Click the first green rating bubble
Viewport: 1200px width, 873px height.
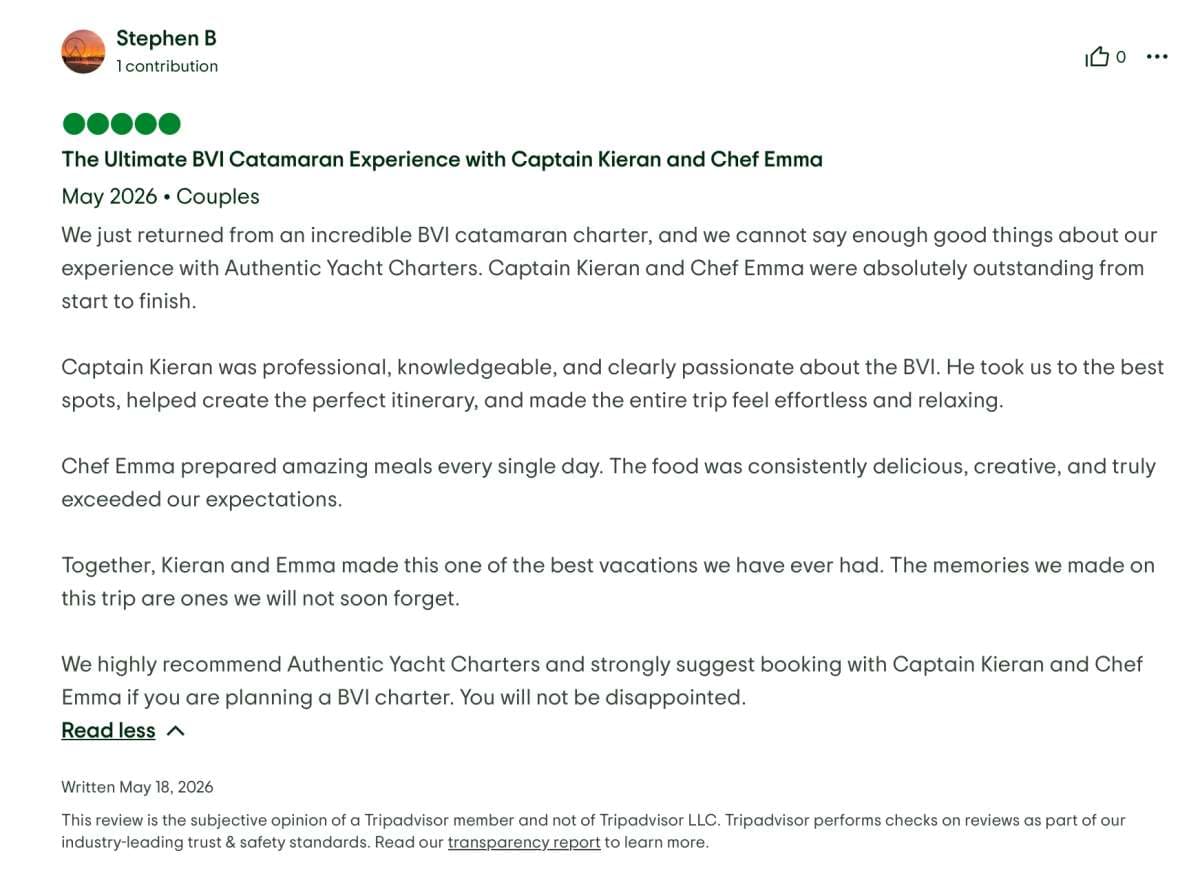(x=73, y=124)
